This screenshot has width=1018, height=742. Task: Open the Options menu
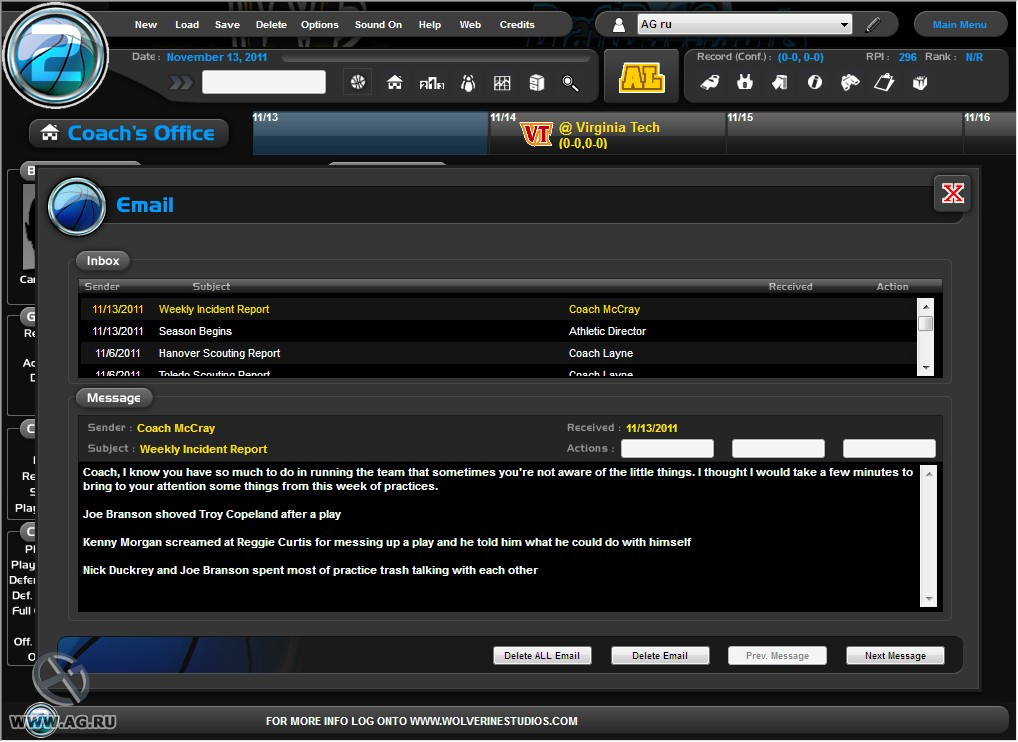(319, 25)
